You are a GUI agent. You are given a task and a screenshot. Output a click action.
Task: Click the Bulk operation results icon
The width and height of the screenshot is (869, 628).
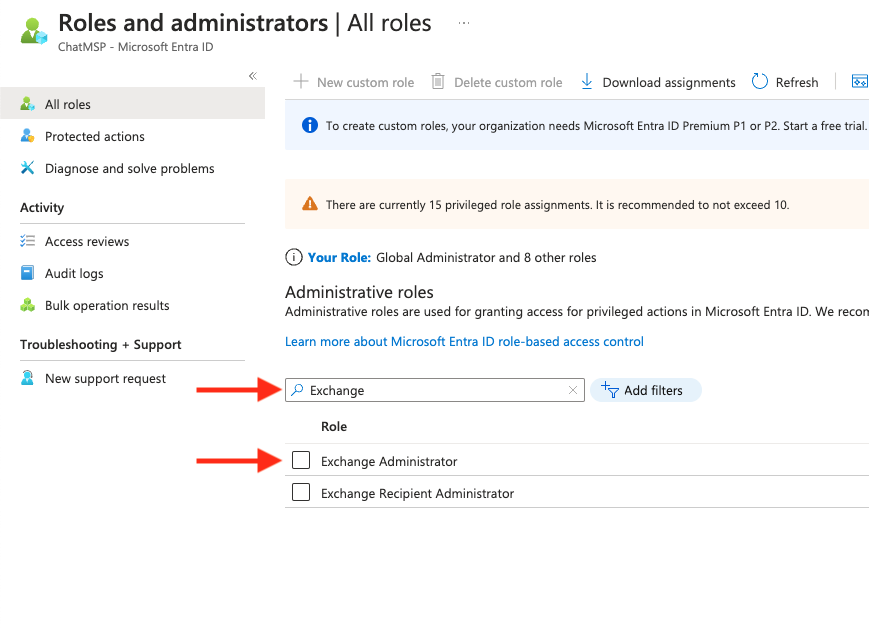(27, 305)
